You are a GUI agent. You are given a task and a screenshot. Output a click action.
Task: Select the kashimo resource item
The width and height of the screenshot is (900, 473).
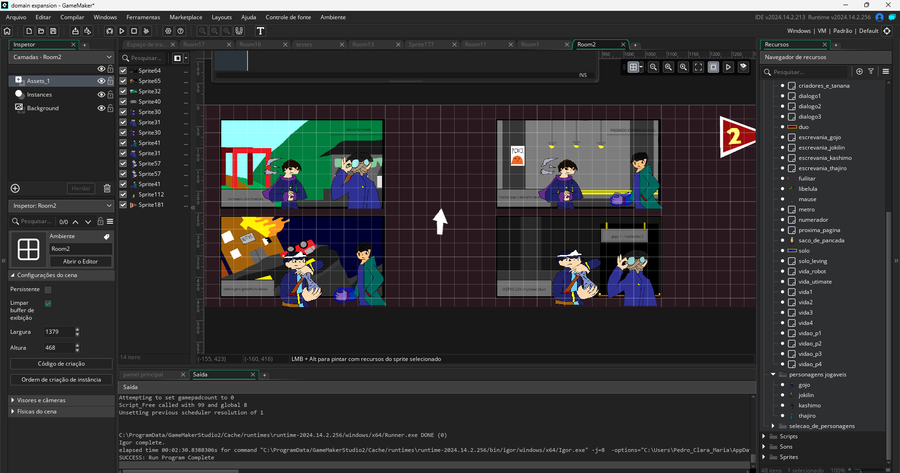click(x=809, y=405)
